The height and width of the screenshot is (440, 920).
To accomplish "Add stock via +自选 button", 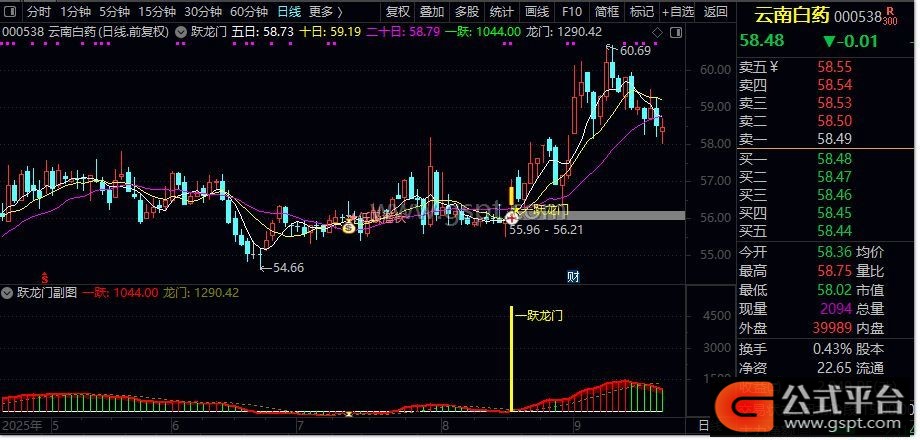I will (x=678, y=12).
